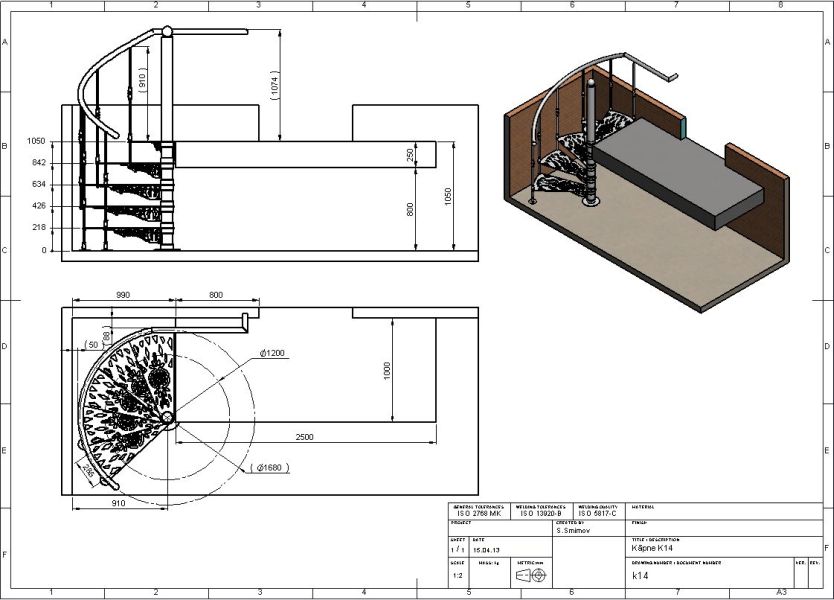
Task: Click the title field 'Käpne K14'
Action: [650, 549]
